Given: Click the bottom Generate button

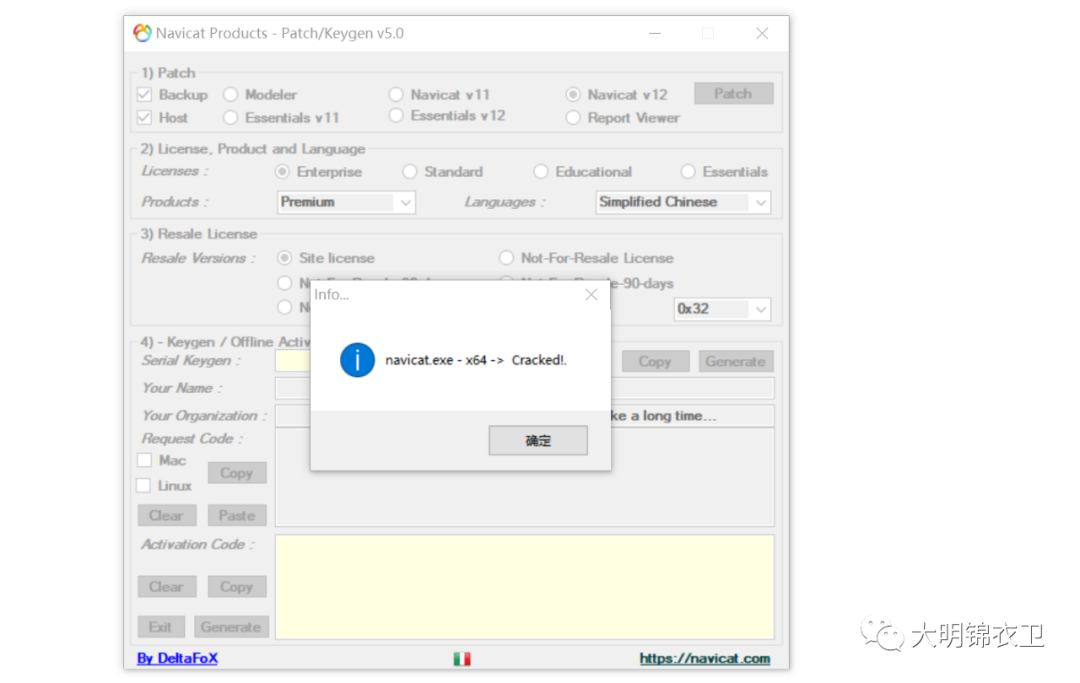Looking at the screenshot, I should point(231,627).
